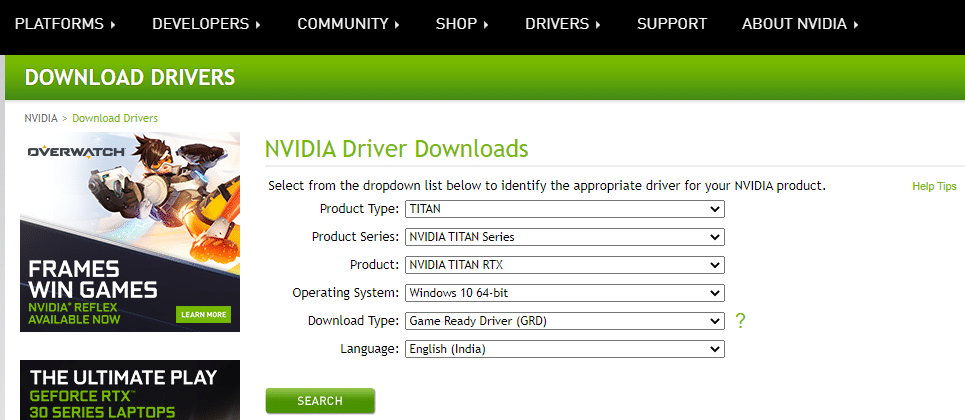
Task: Open the SHOP menu
Action: [462, 24]
